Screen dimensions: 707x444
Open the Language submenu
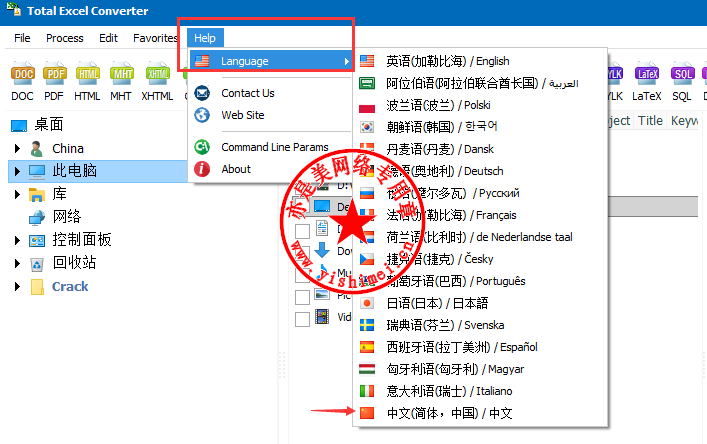click(271, 61)
